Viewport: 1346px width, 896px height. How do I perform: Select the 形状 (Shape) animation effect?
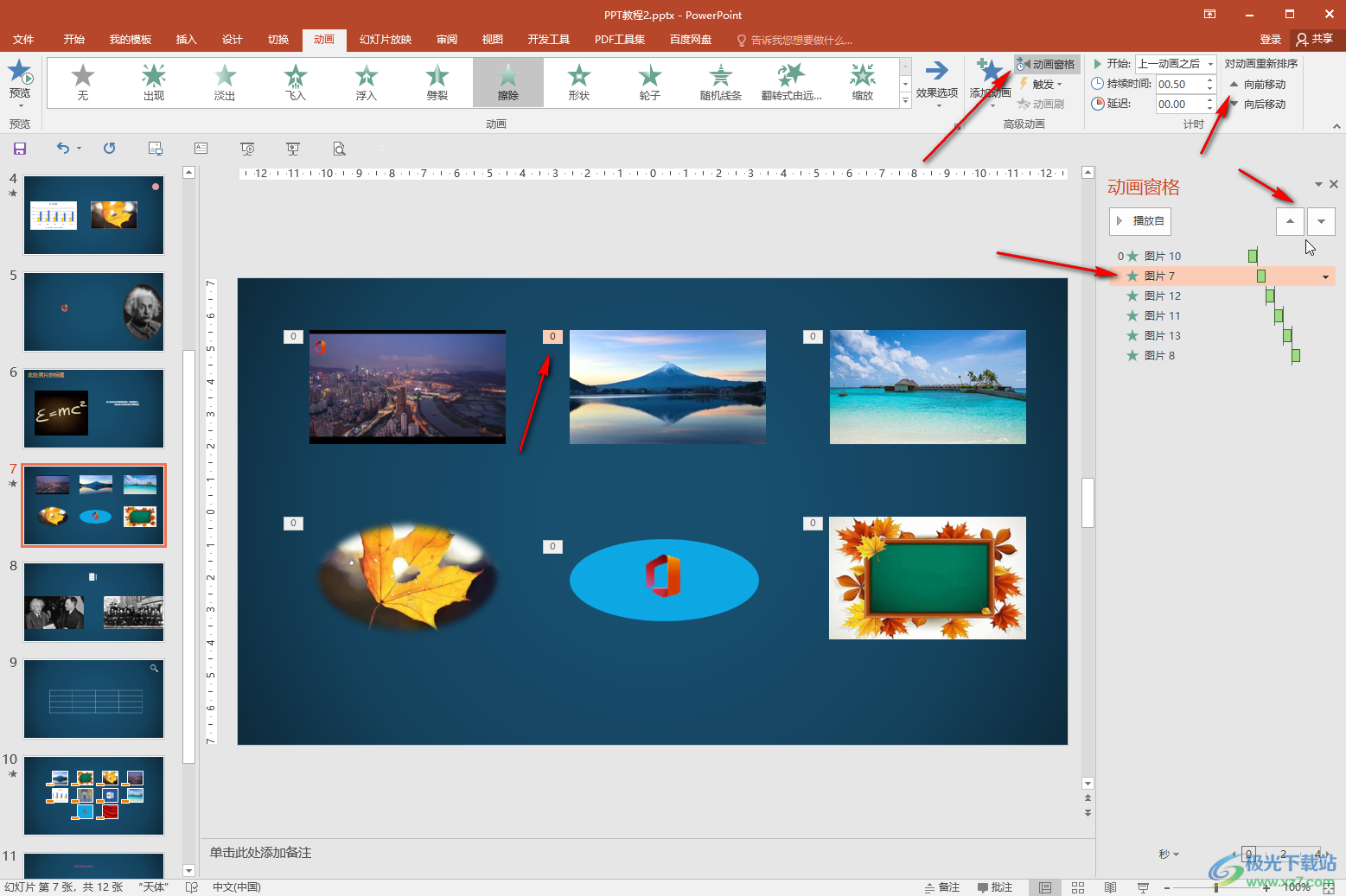point(579,83)
